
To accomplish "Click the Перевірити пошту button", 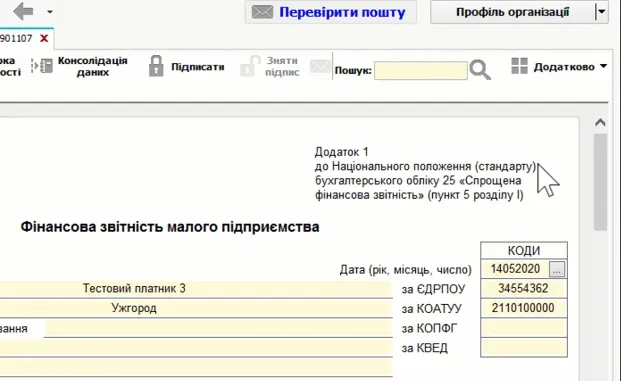I will pyautogui.click(x=331, y=12).
